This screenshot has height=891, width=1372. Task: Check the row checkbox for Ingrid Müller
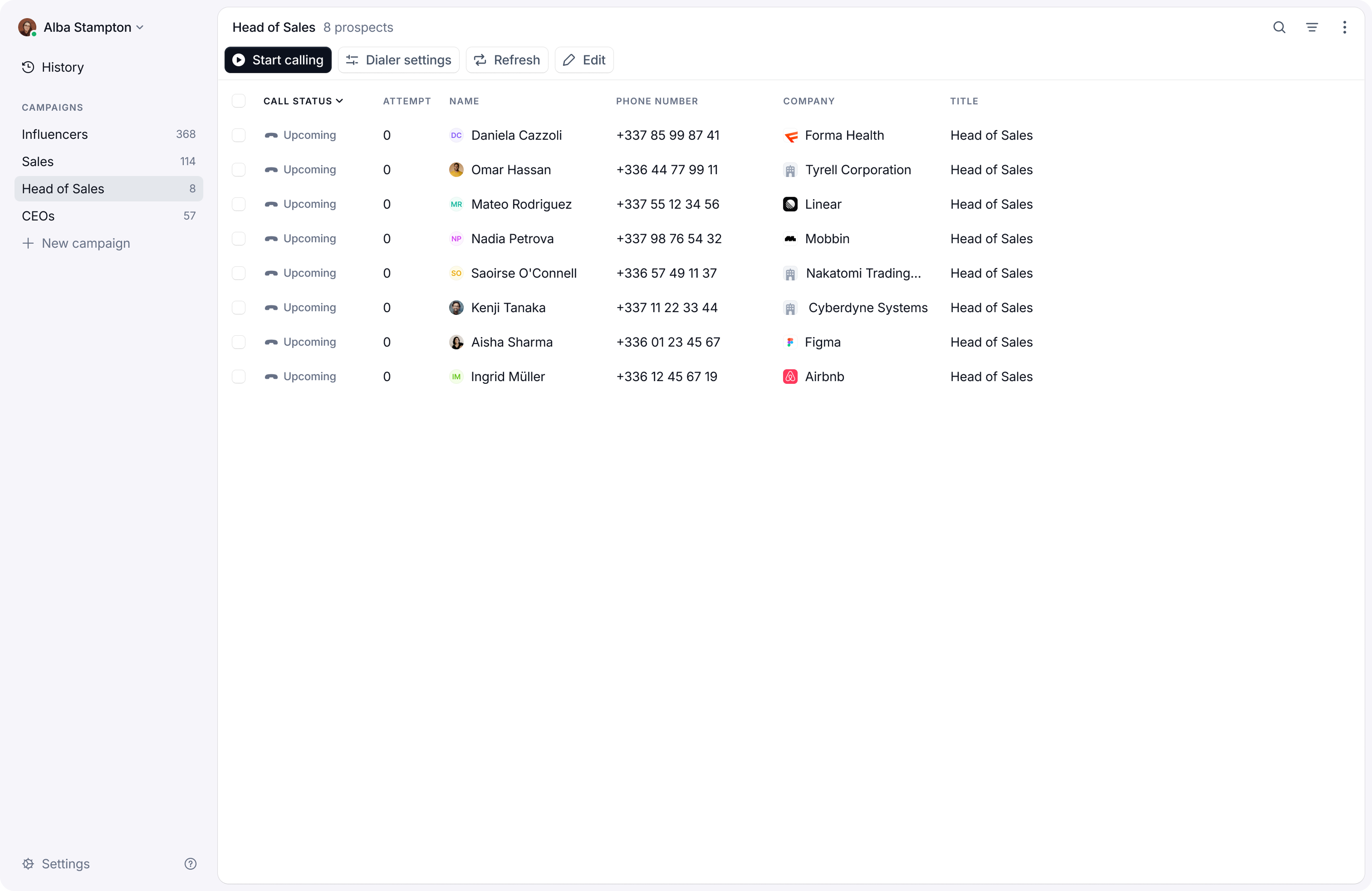coord(239,377)
